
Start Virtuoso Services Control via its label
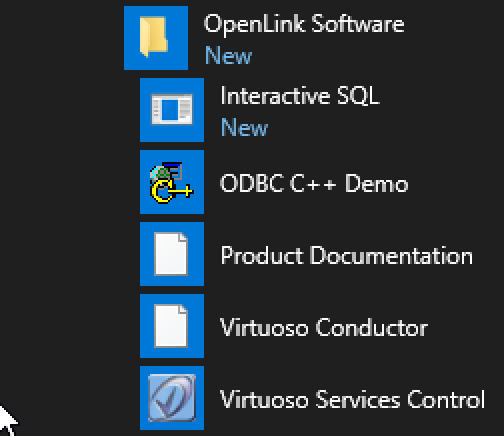click(352, 399)
